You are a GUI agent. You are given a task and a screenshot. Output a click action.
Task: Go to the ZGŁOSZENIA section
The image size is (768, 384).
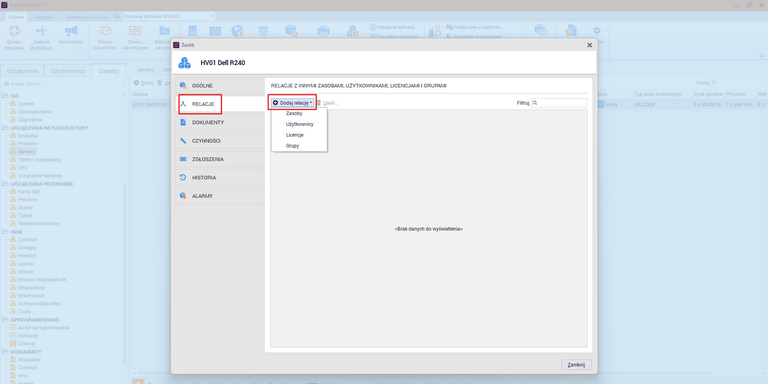point(220,159)
